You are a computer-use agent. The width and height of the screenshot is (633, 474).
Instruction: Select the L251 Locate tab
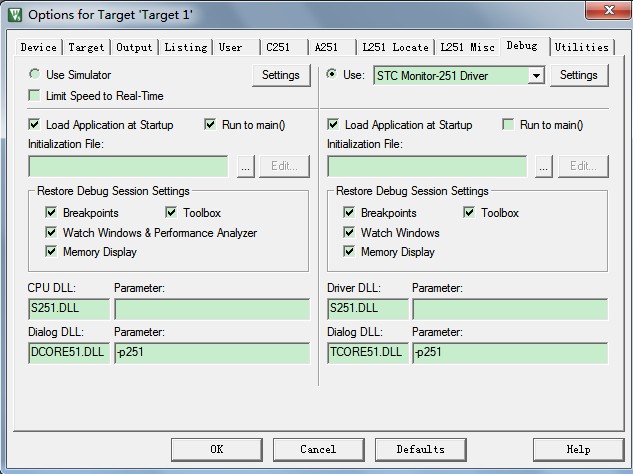pos(395,47)
